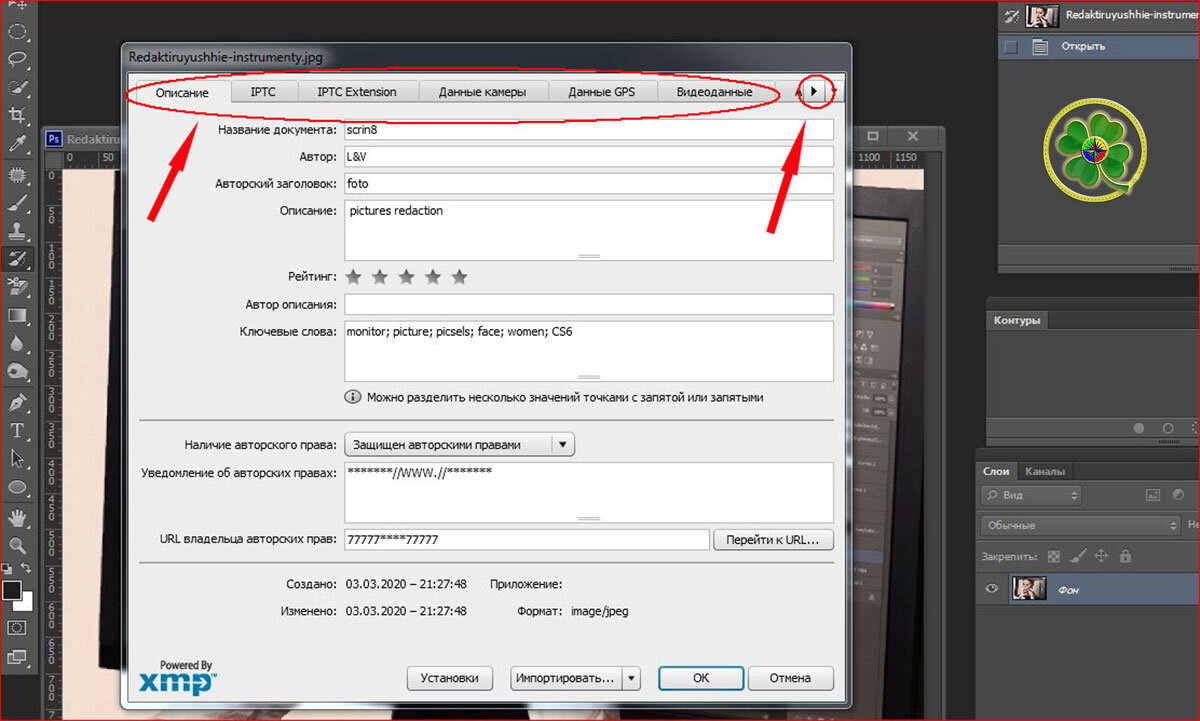Image resolution: width=1200 pixels, height=721 pixels.
Task: Select the Brush tool
Action: coord(17,202)
